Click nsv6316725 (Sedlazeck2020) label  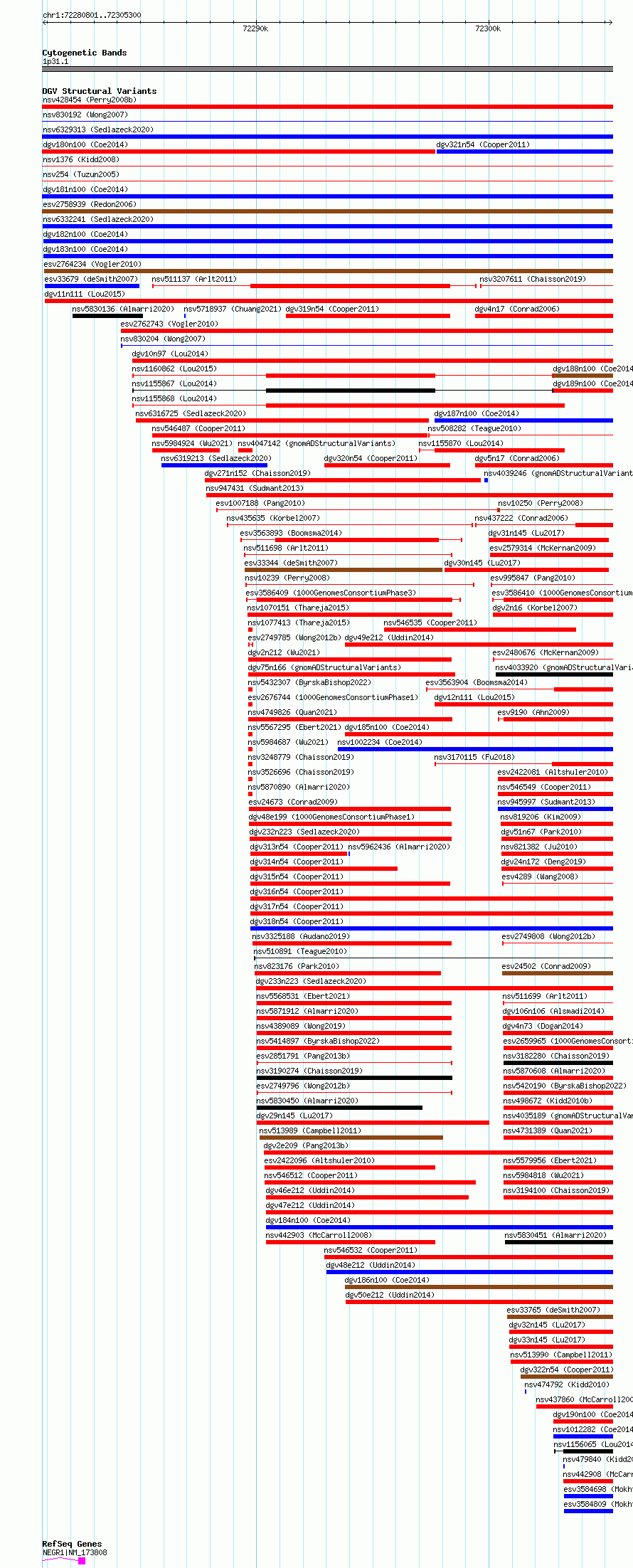tap(191, 414)
